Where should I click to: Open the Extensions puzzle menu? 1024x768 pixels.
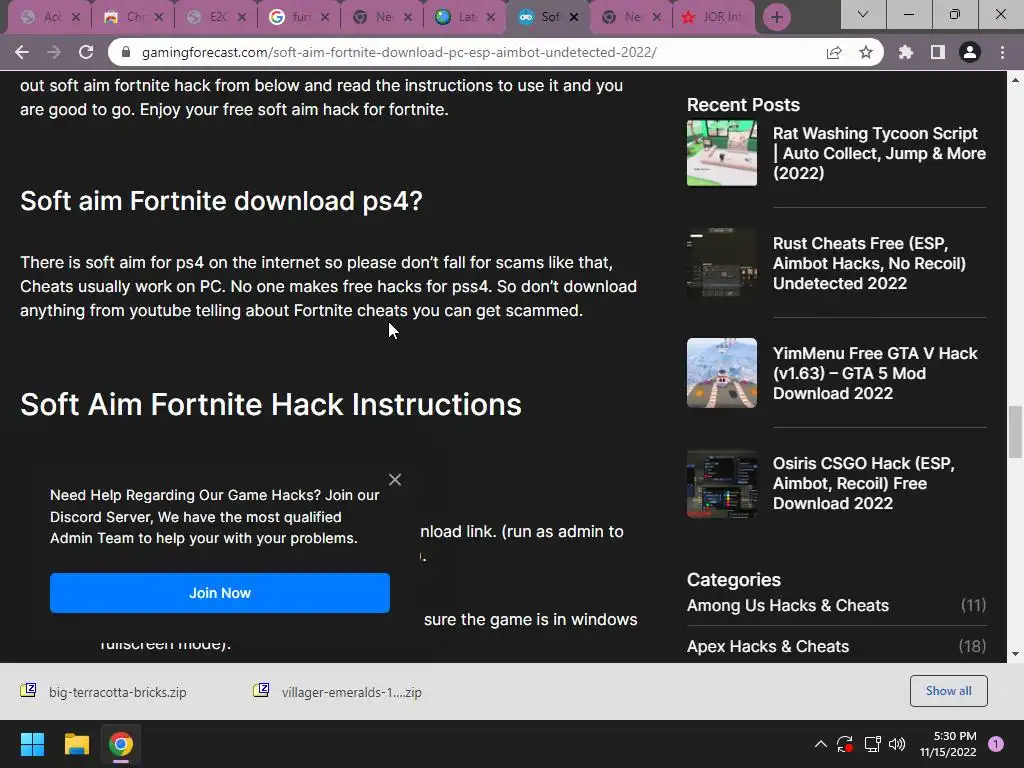[906, 52]
